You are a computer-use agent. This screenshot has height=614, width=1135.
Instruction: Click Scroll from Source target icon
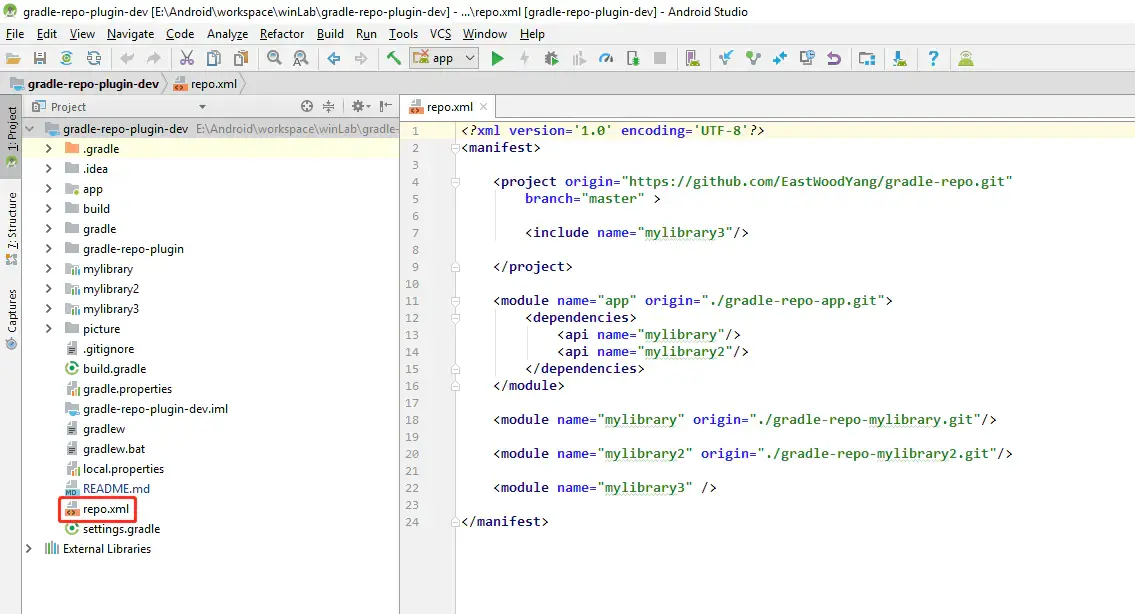point(307,106)
